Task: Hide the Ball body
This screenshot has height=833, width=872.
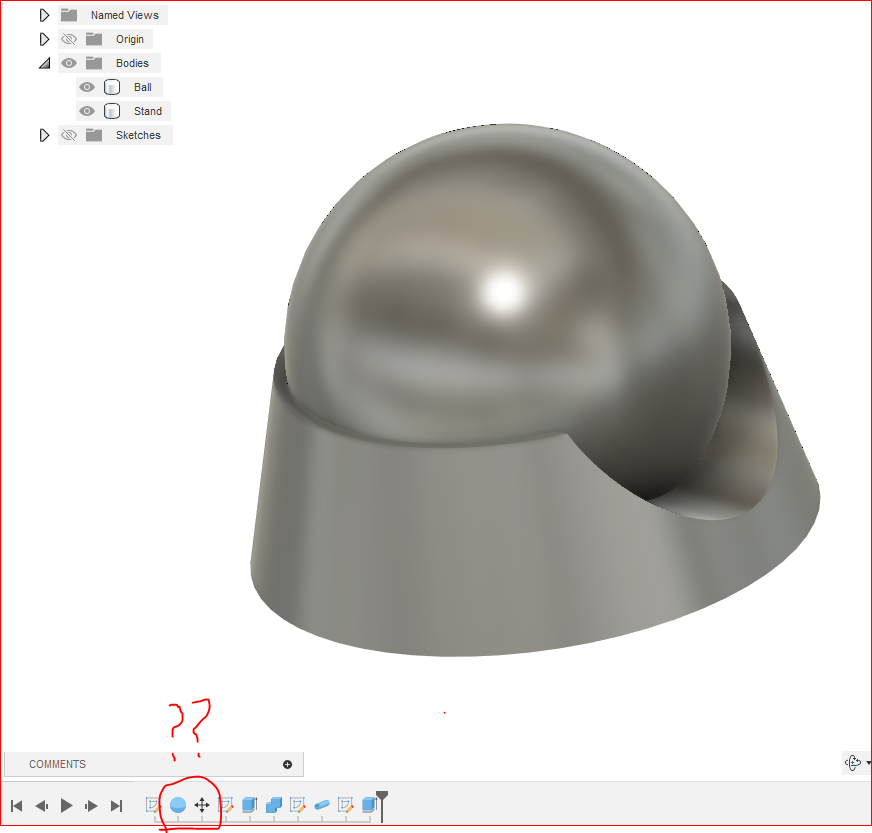Action: click(x=87, y=87)
